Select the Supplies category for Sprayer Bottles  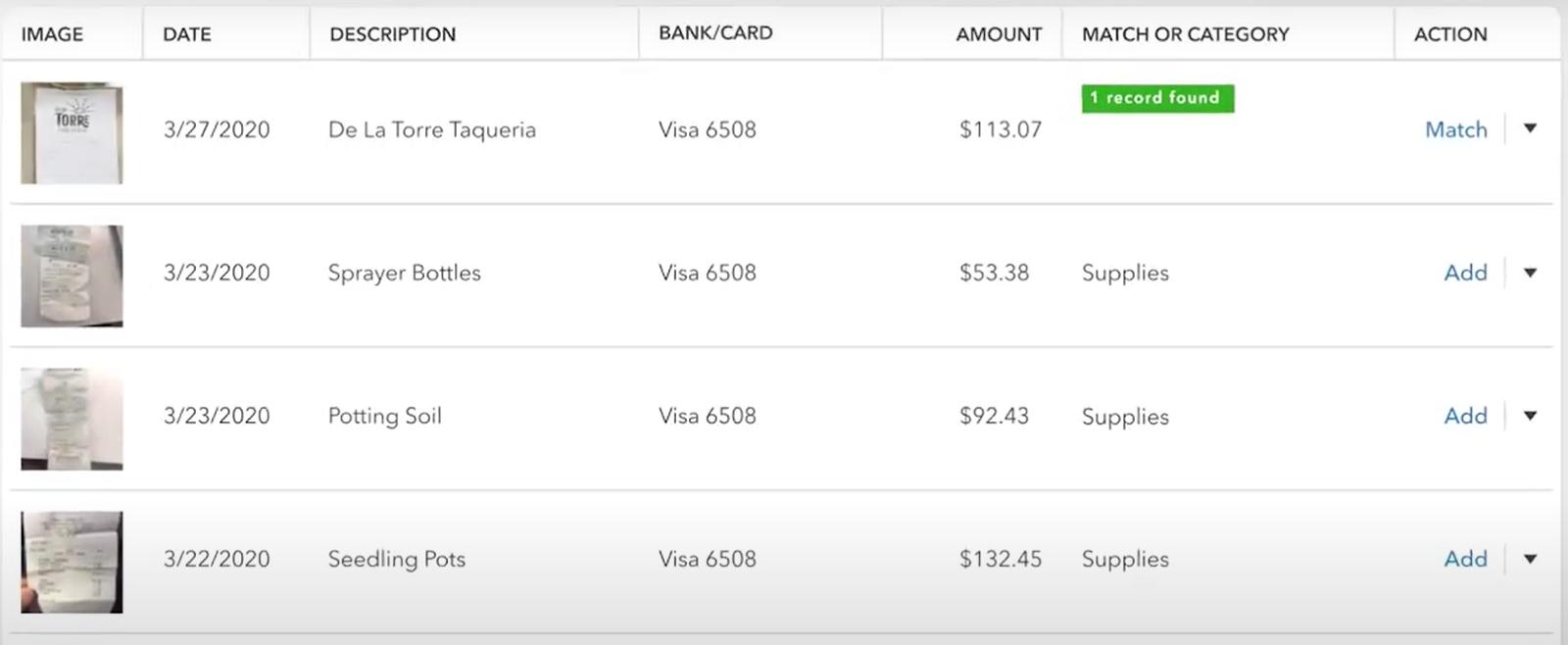tap(1125, 273)
